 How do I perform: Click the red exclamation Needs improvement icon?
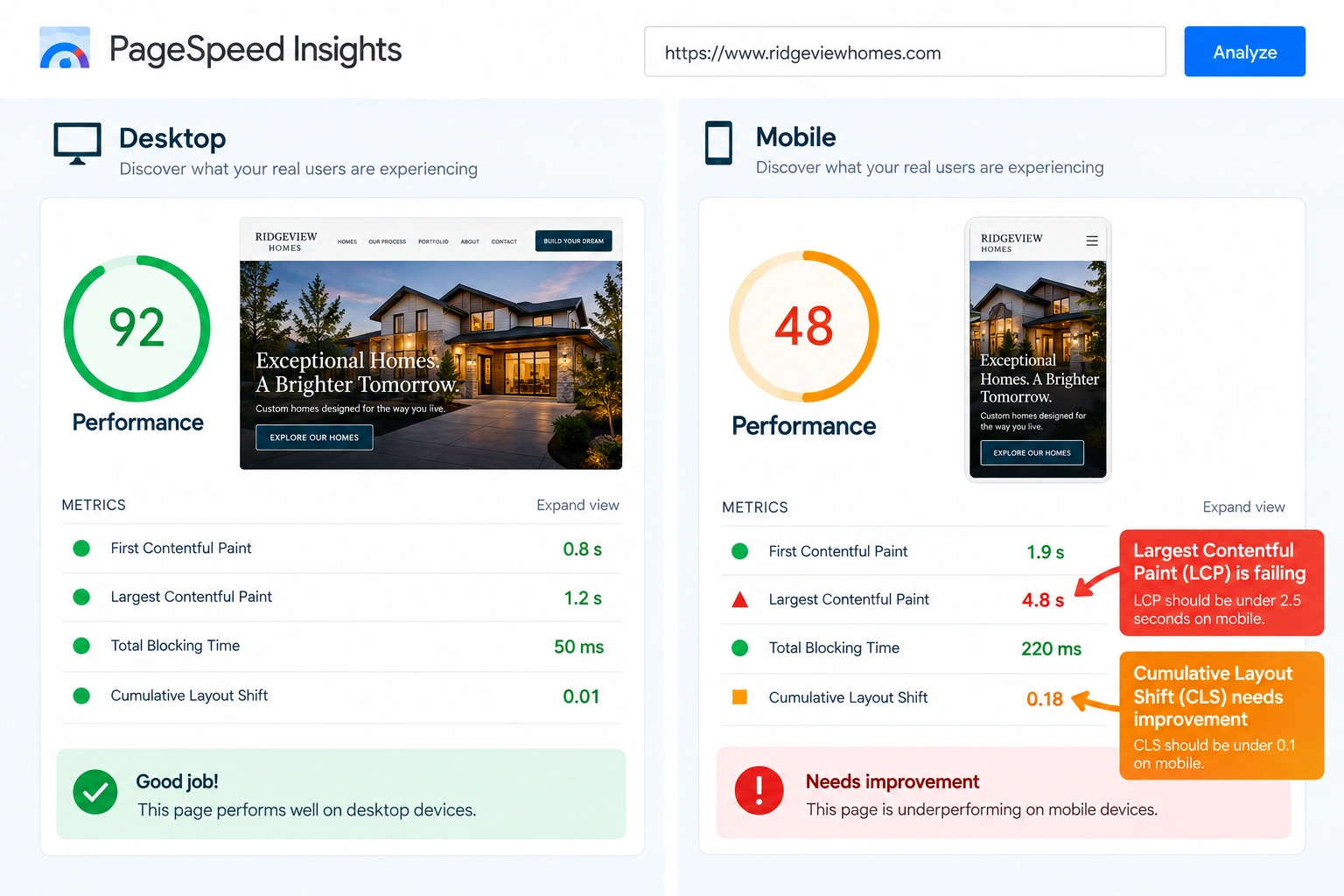759,790
